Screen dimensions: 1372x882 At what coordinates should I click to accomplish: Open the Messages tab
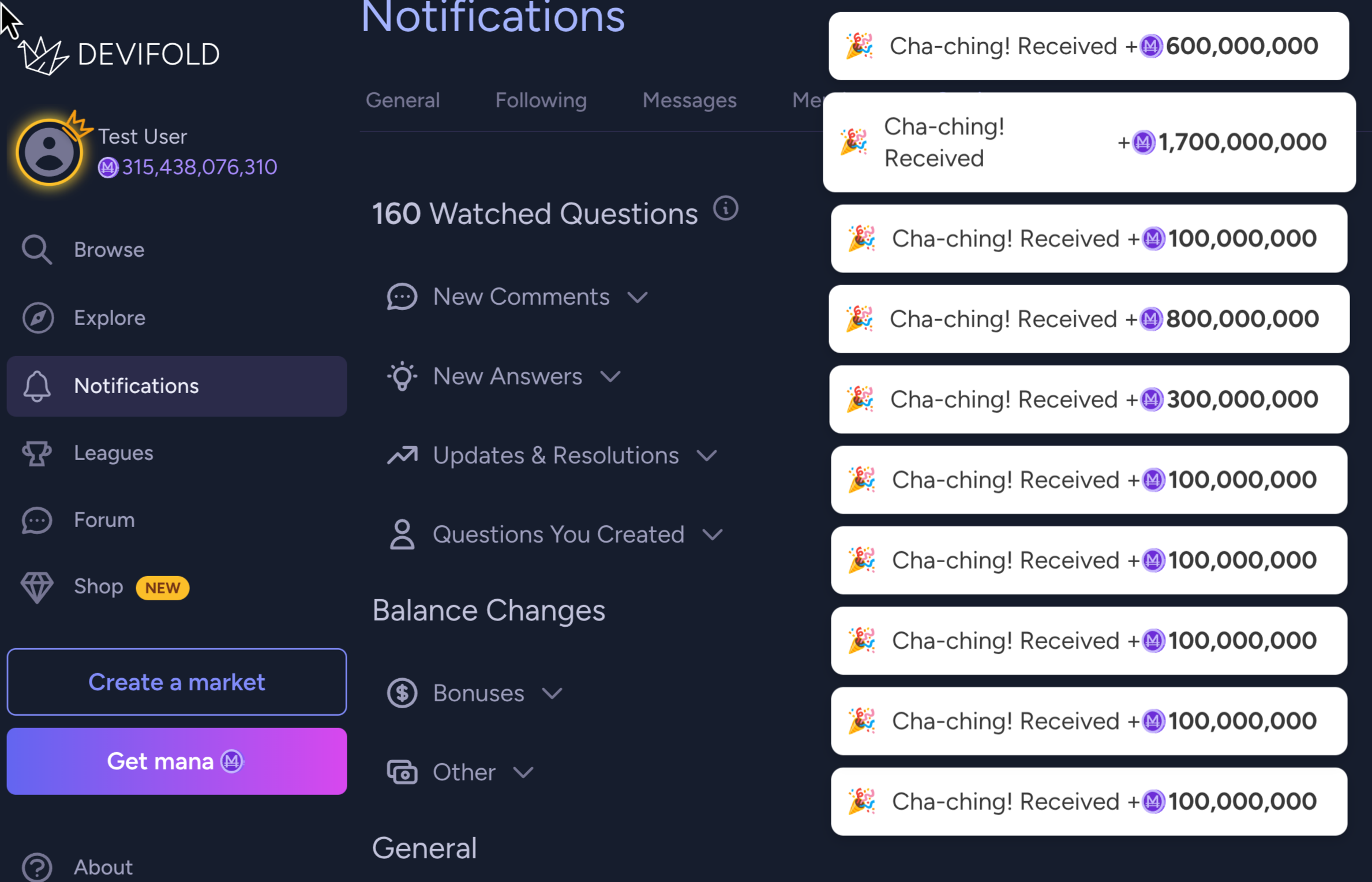(689, 100)
